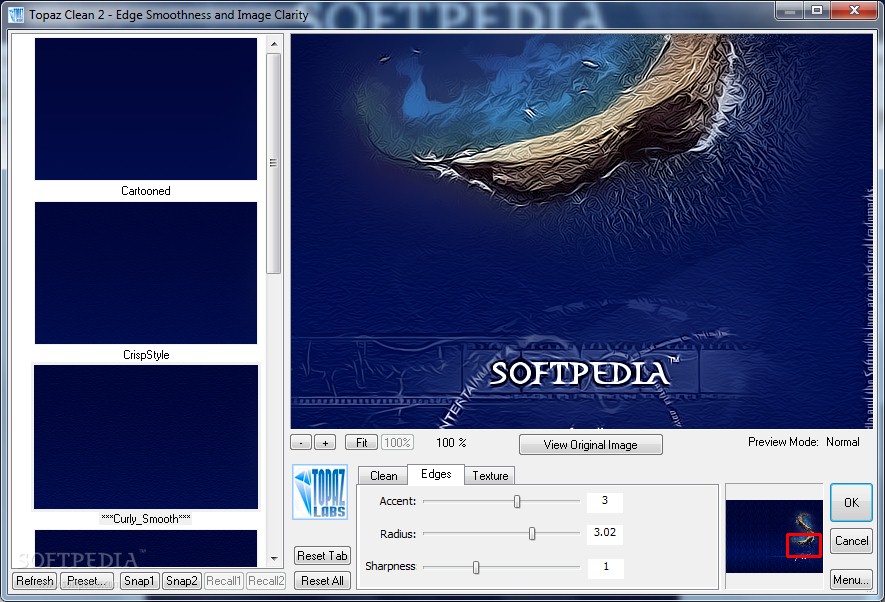
Task: Switch to the Edges tab
Action: 436,474
